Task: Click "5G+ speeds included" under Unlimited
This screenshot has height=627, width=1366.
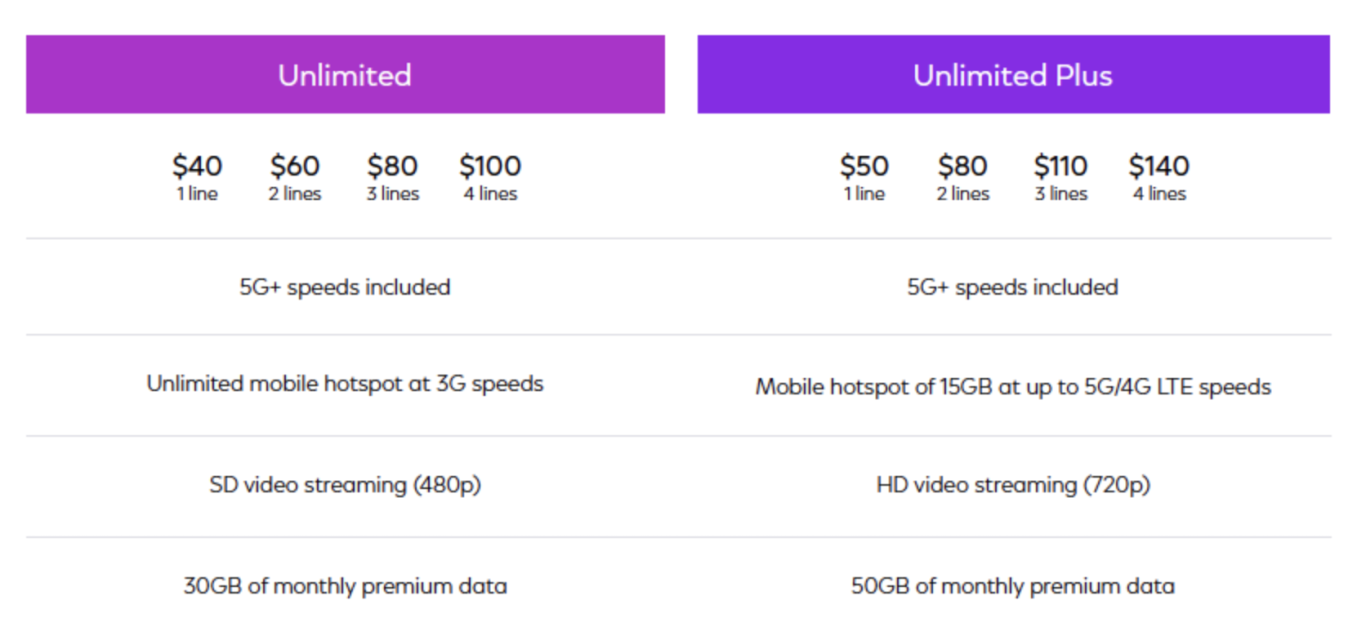Action: point(345,287)
